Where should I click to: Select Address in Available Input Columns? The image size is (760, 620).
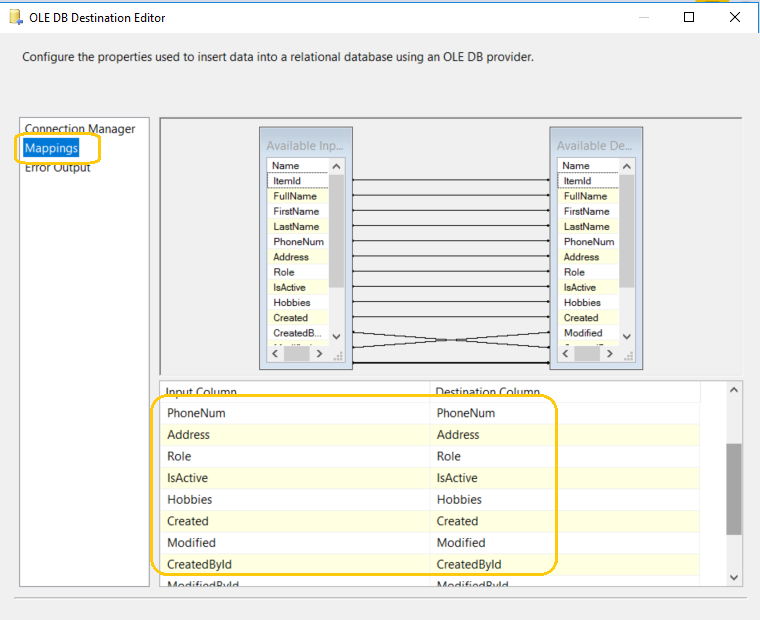tap(298, 257)
